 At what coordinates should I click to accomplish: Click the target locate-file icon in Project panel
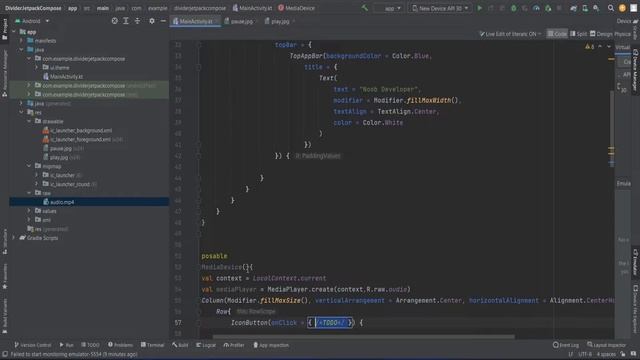pos(115,21)
